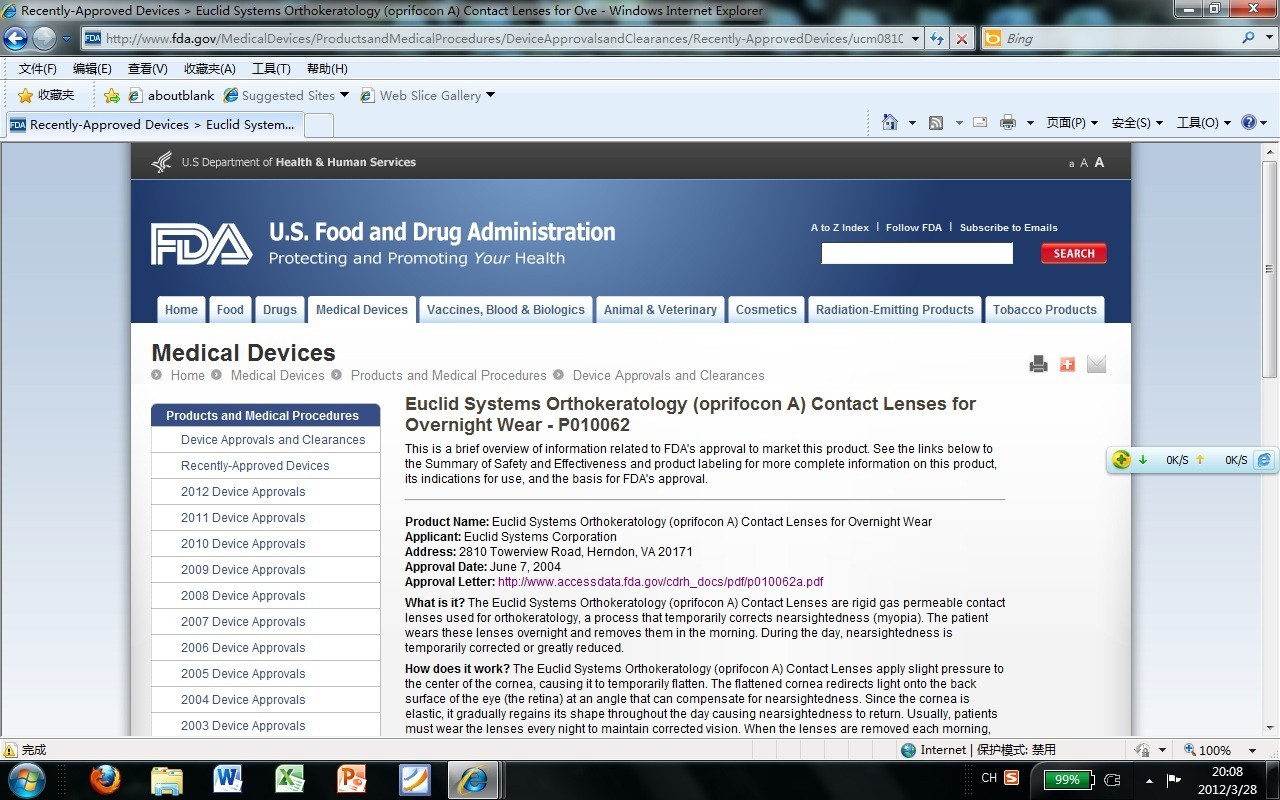The height and width of the screenshot is (800, 1280).
Task: Click the stop loading red X icon
Action: point(961,39)
